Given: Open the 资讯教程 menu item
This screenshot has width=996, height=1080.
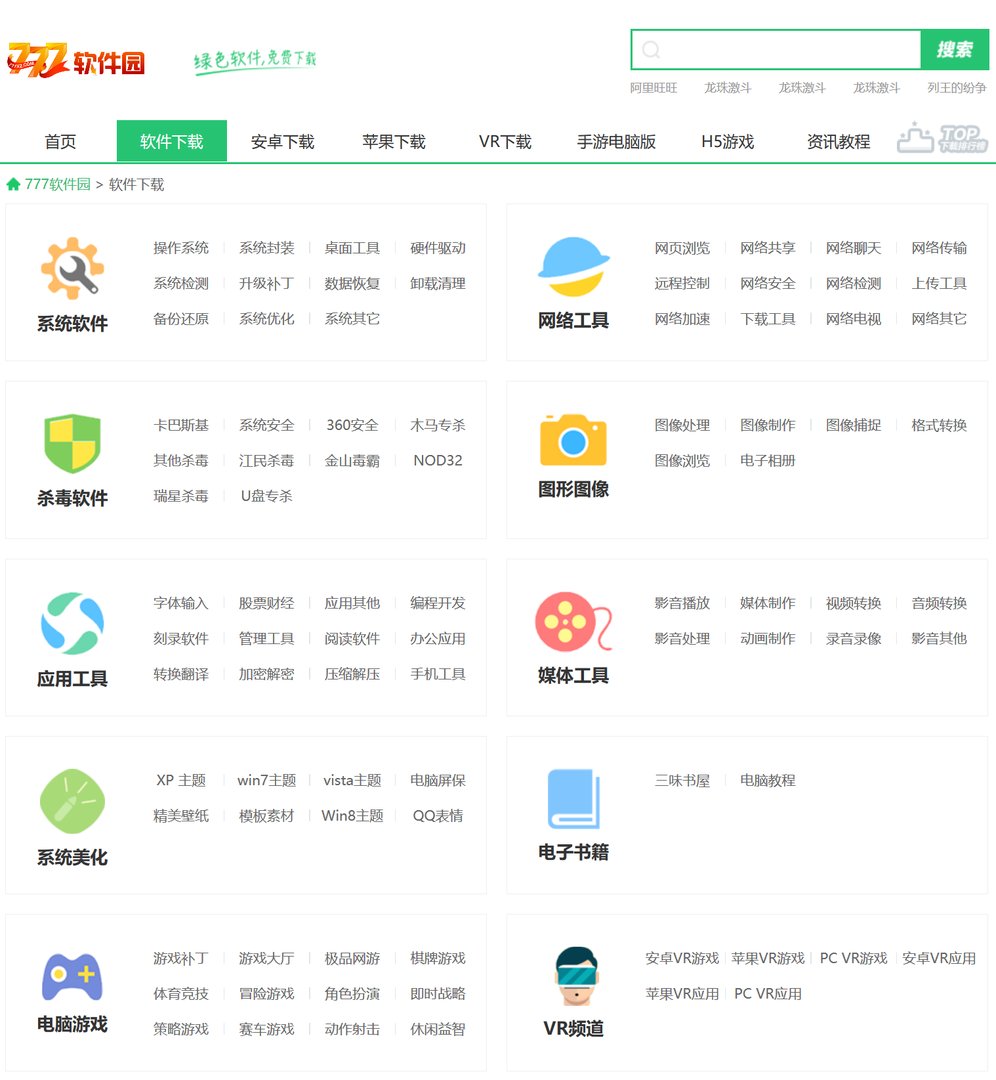Looking at the screenshot, I should coord(837,141).
